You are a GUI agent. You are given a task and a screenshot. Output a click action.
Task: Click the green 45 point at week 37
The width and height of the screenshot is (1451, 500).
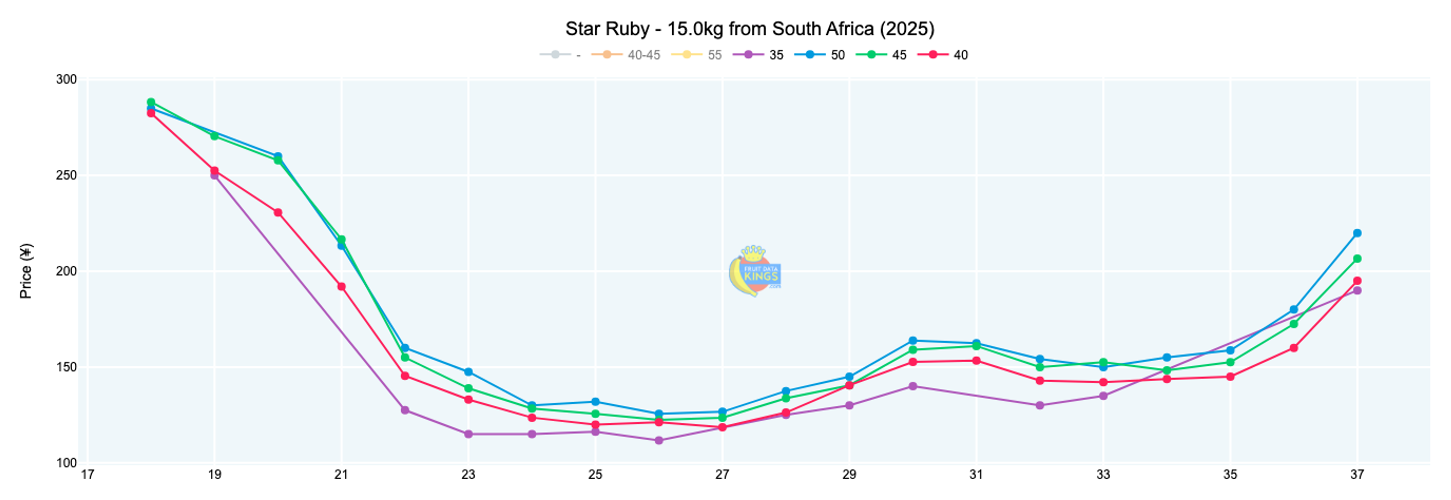(1357, 259)
